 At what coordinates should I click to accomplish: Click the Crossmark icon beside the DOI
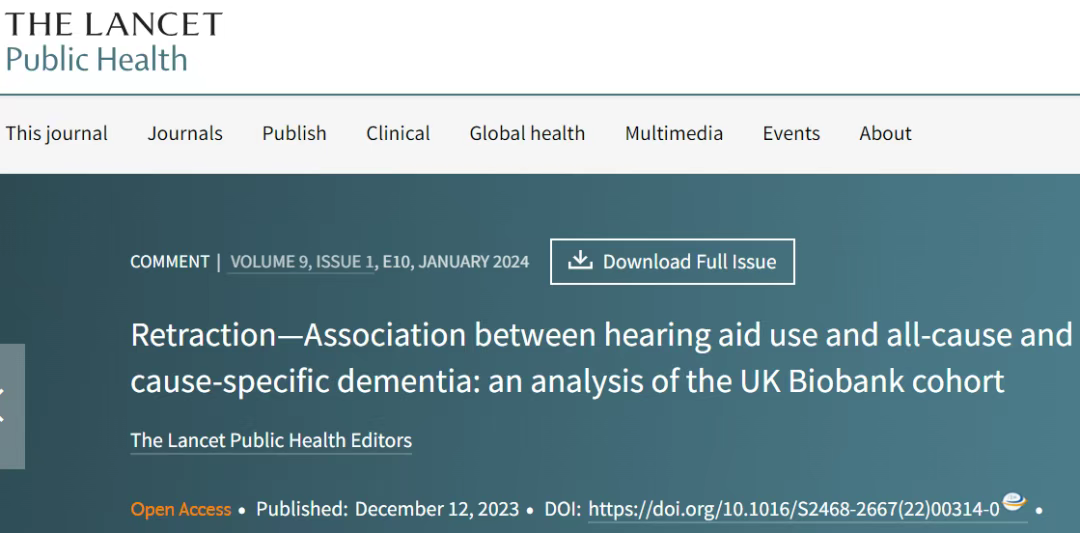[1015, 503]
